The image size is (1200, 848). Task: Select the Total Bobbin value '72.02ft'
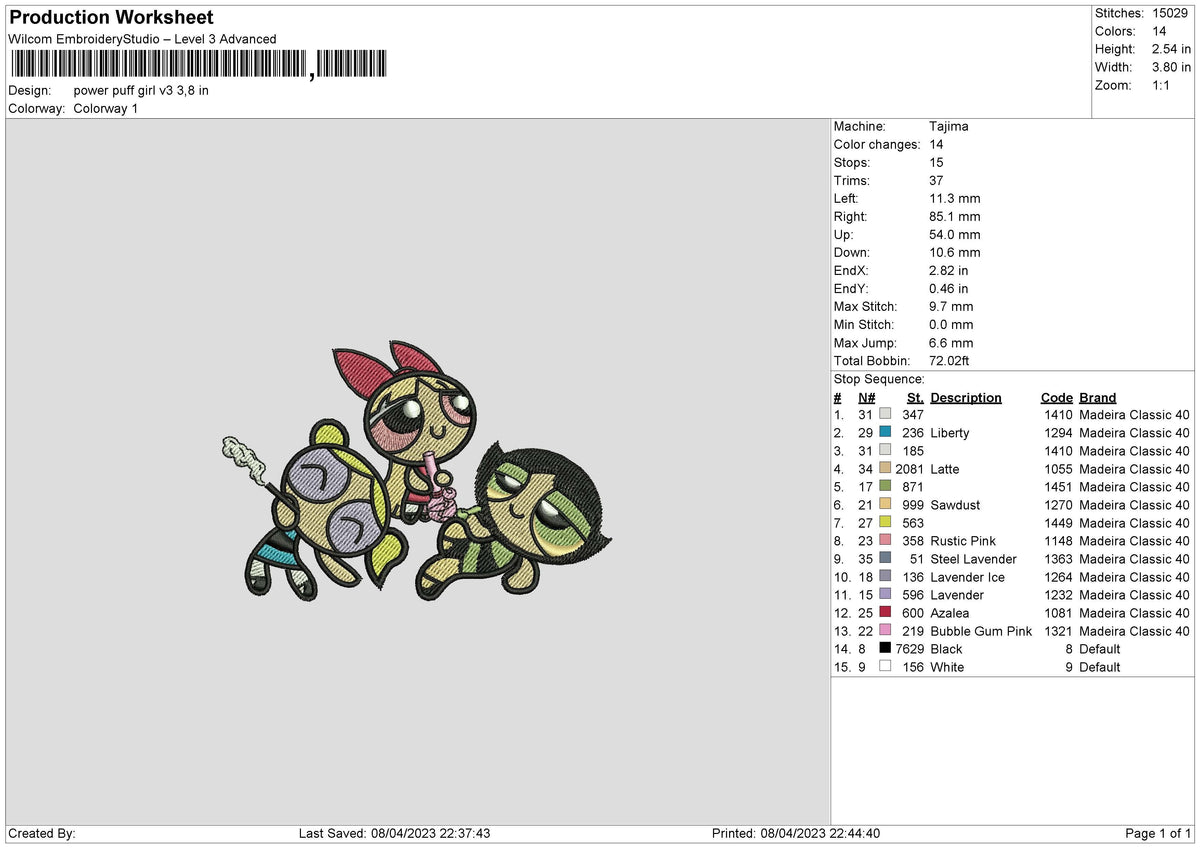coord(950,361)
